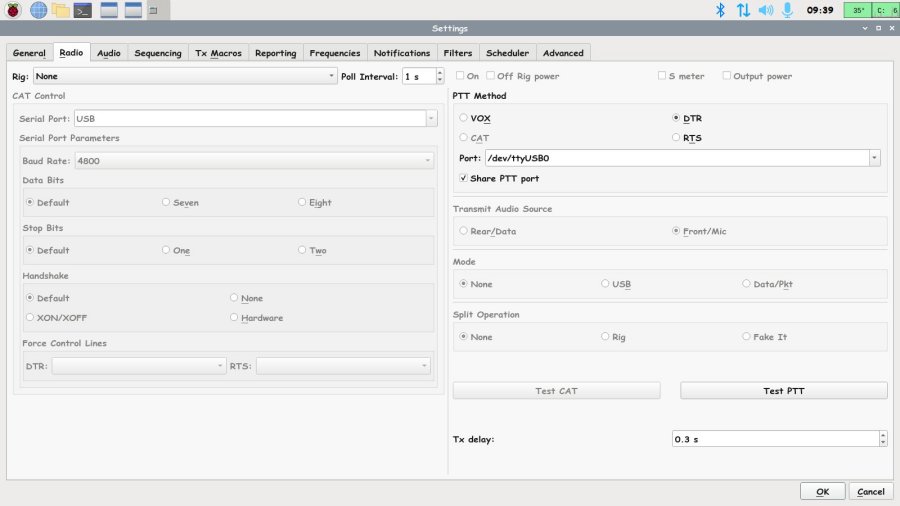This screenshot has width=900, height=506.
Task: Select VOX PTT method
Action: [475, 118]
